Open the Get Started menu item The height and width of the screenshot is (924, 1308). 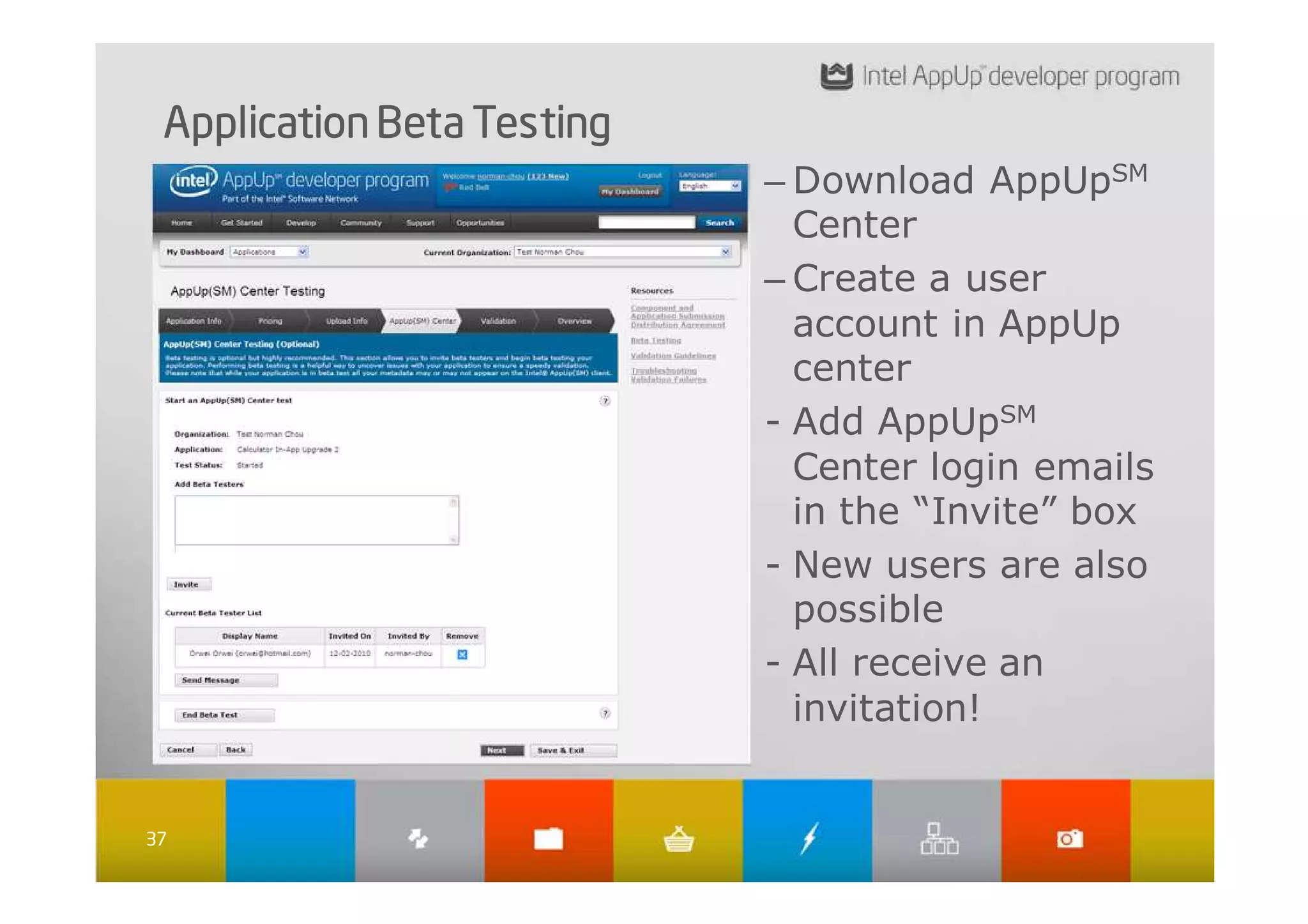tap(241, 223)
